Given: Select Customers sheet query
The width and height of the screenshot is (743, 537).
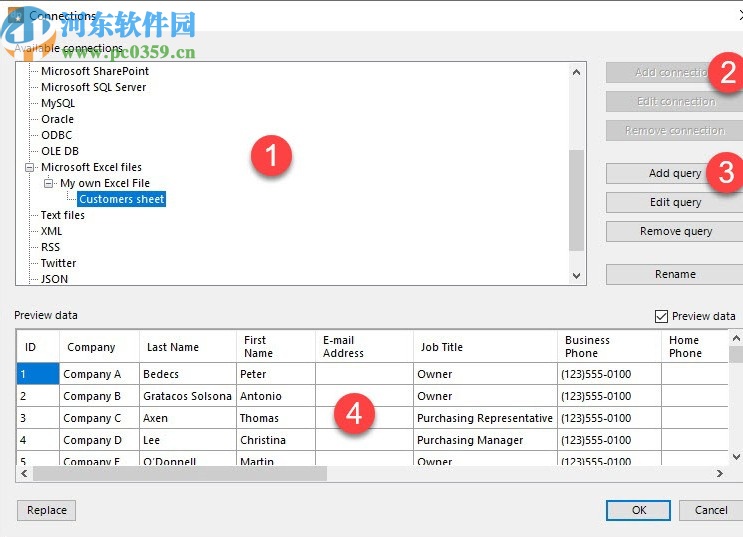Looking at the screenshot, I should coord(121,199).
